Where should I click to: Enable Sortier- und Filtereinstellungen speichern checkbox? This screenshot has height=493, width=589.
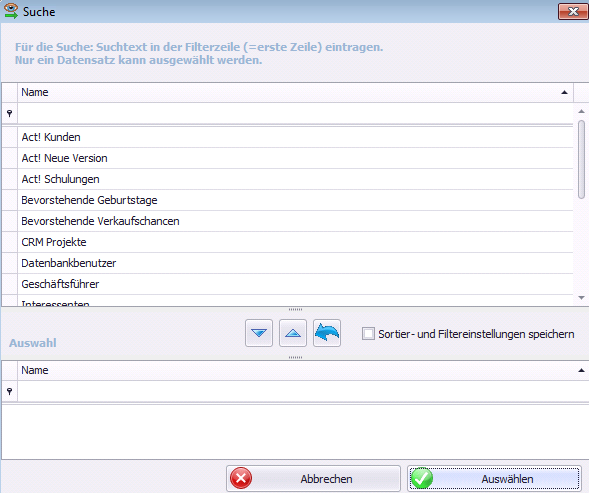click(x=368, y=334)
